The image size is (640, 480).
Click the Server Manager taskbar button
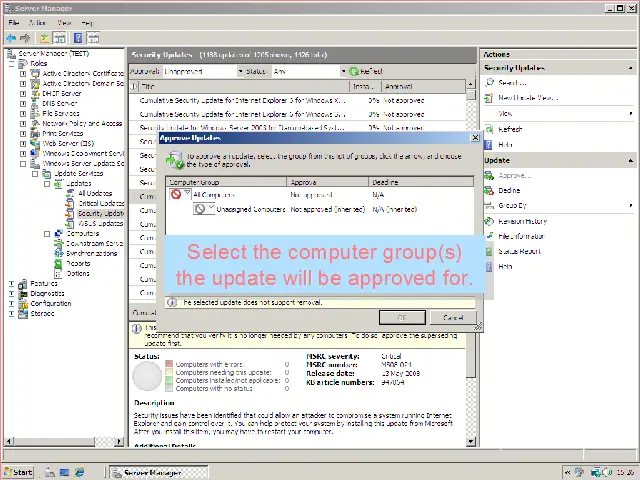tap(159, 473)
